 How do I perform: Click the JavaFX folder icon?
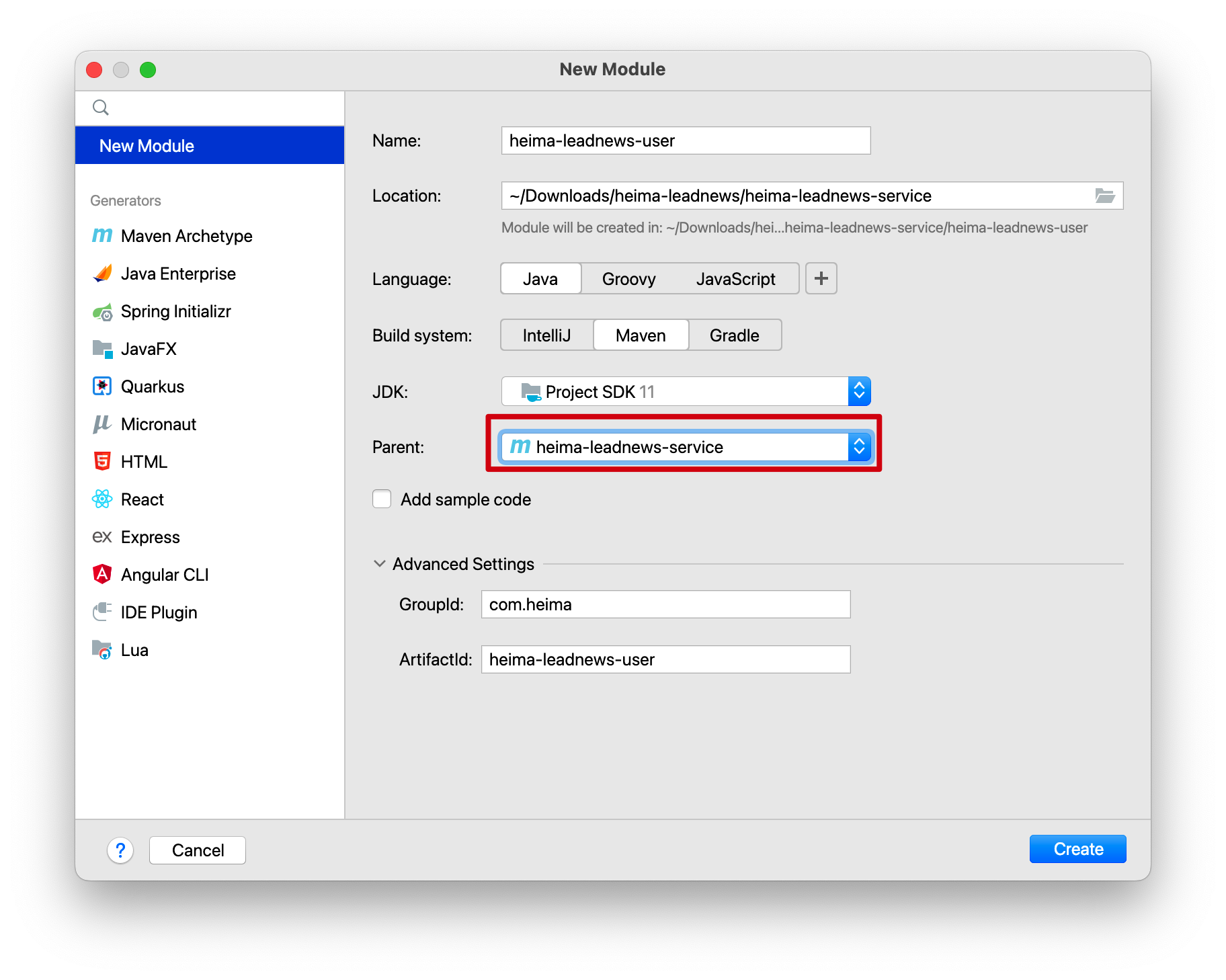pyautogui.click(x=102, y=349)
